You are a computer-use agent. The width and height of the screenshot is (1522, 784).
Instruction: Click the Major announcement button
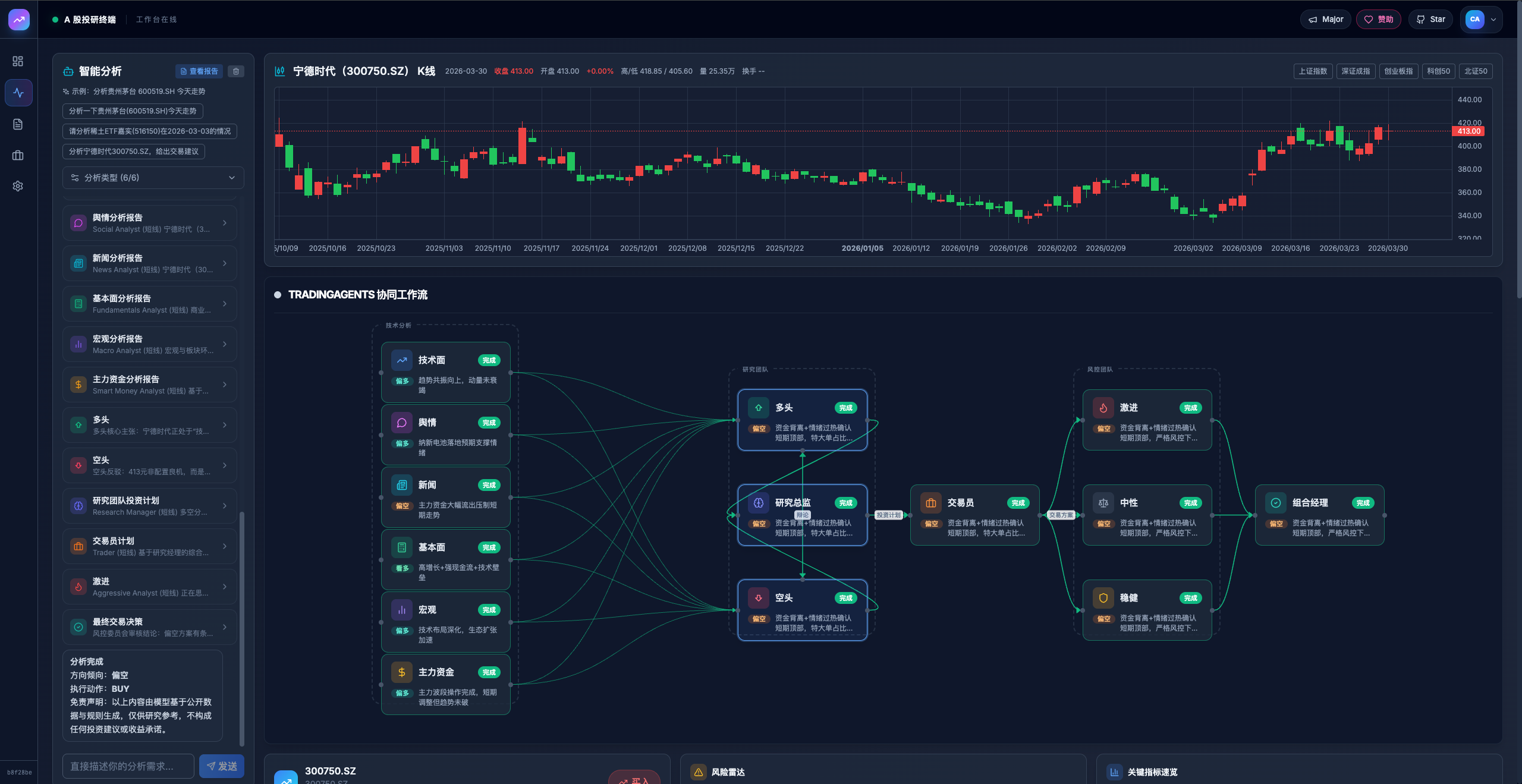(1326, 20)
